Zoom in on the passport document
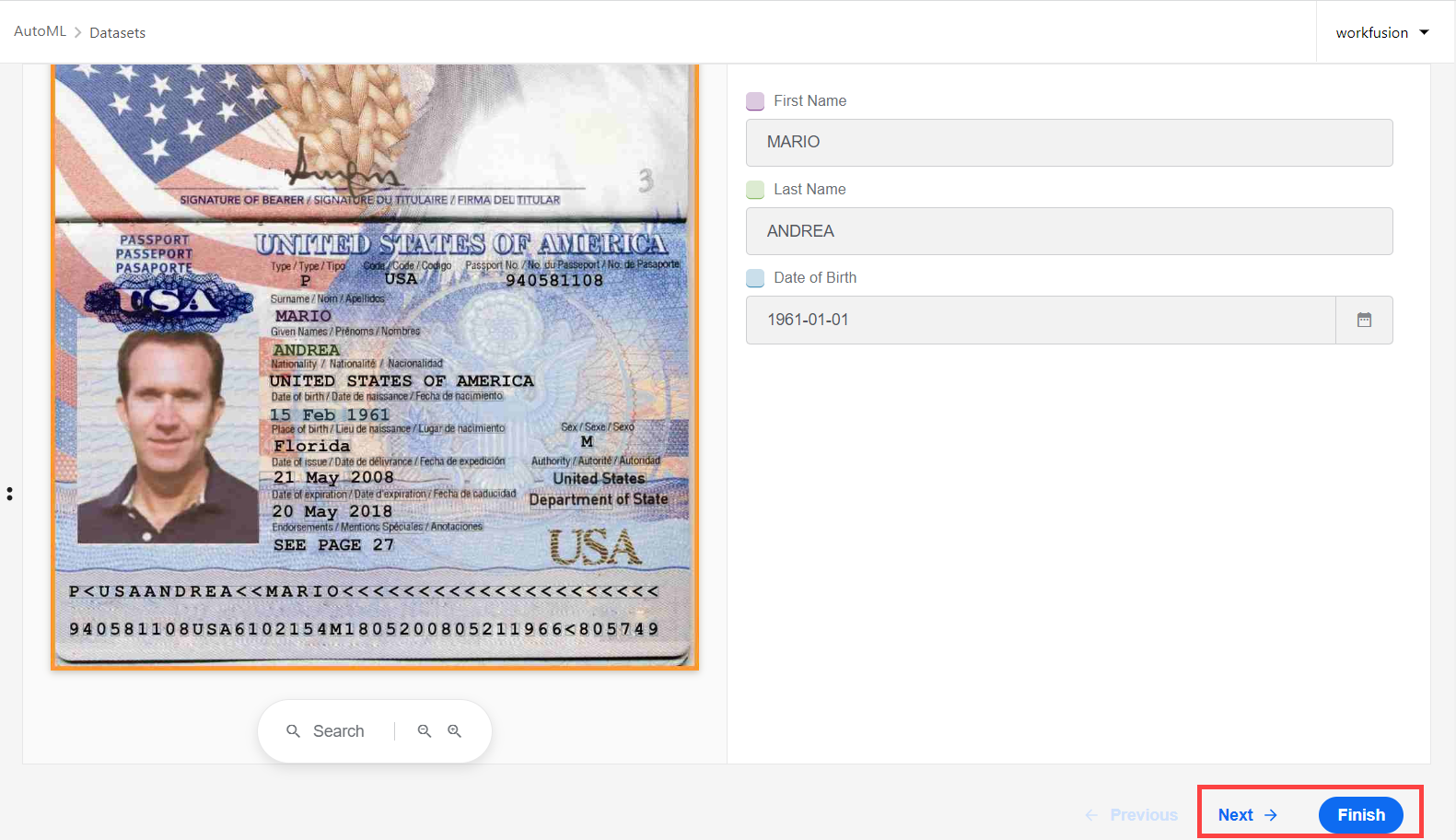 (x=455, y=731)
